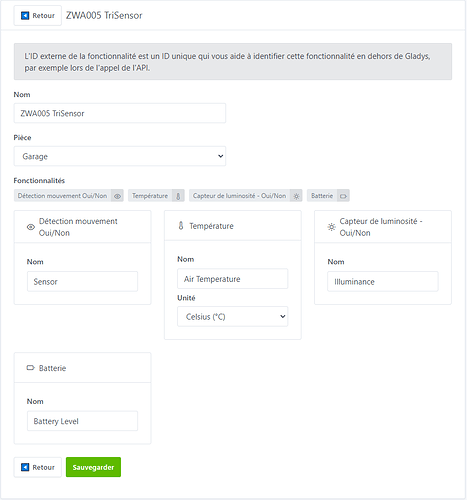This screenshot has width=467, height=500.
Task: Click the Détection mouvement Oui/Non tag
Action: (x=69, y=196)
